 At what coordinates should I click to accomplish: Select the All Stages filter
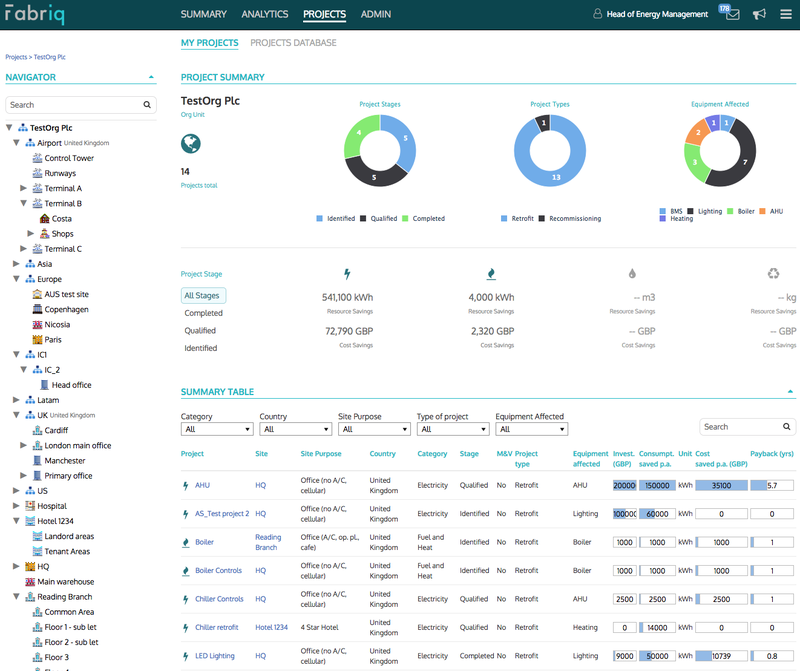point(203,295)
